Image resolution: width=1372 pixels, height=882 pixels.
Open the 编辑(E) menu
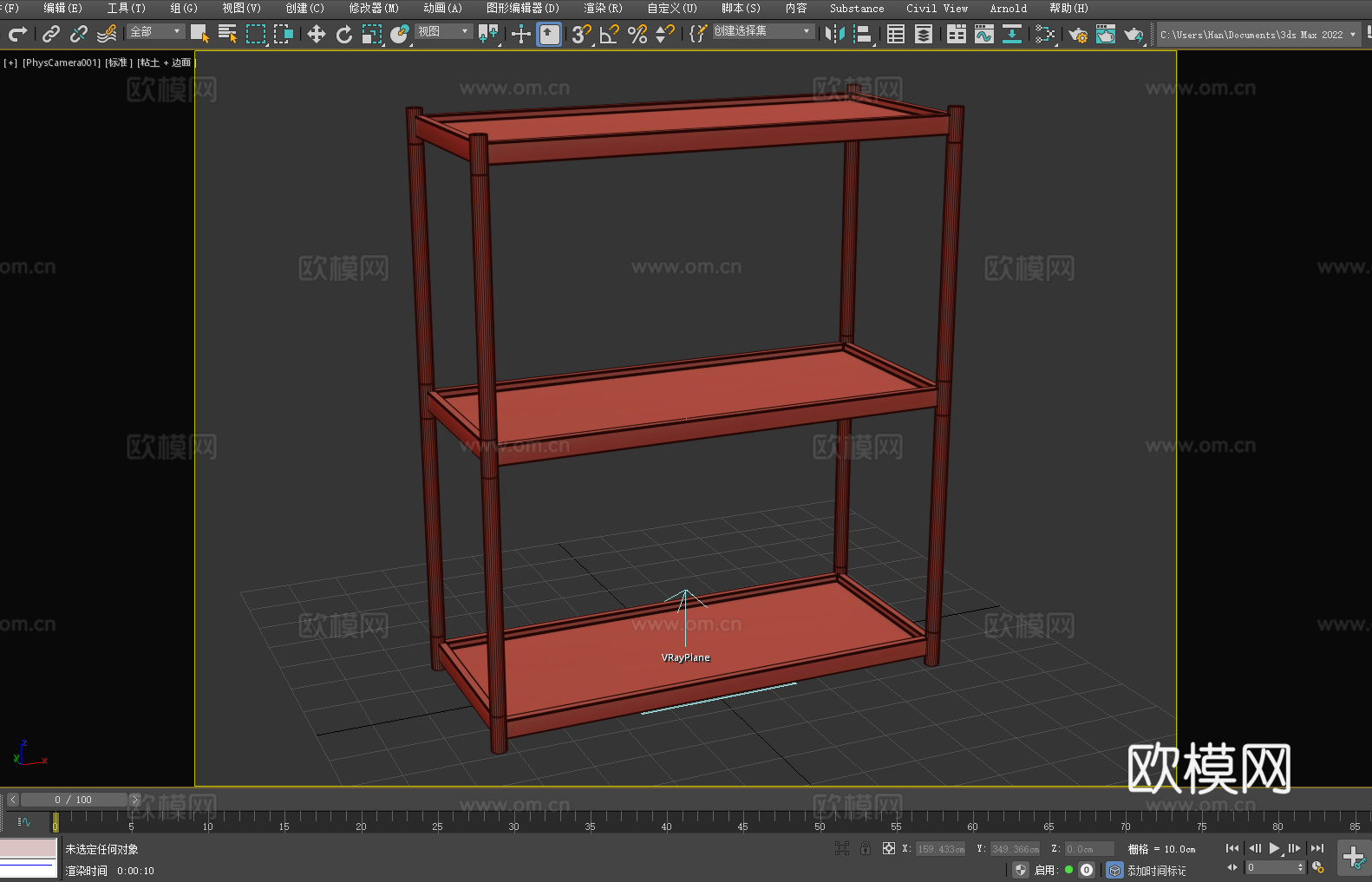[x=62, y=8]
